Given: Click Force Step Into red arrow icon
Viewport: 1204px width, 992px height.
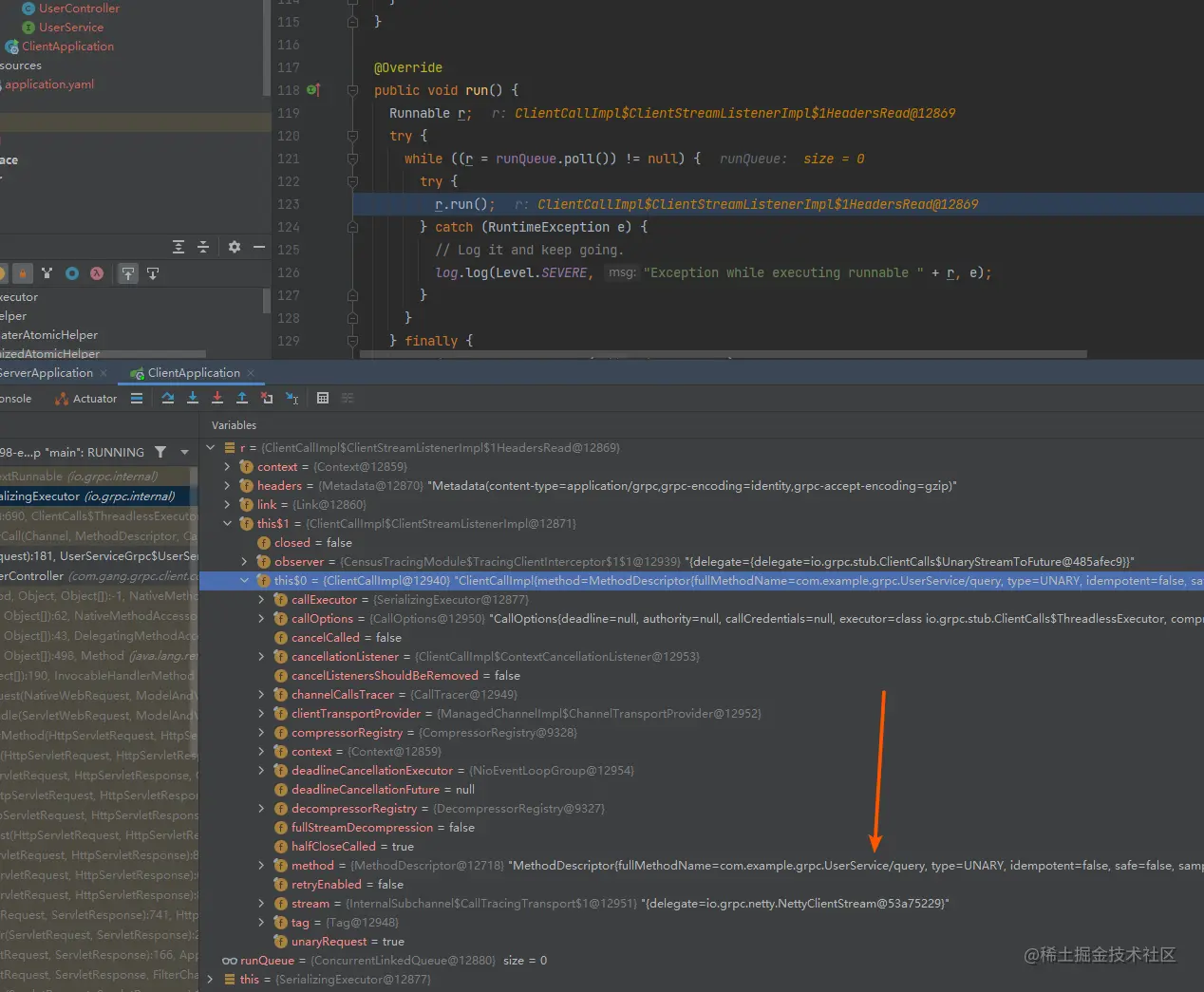Looking at the screenshot, I should click(217, 399).
